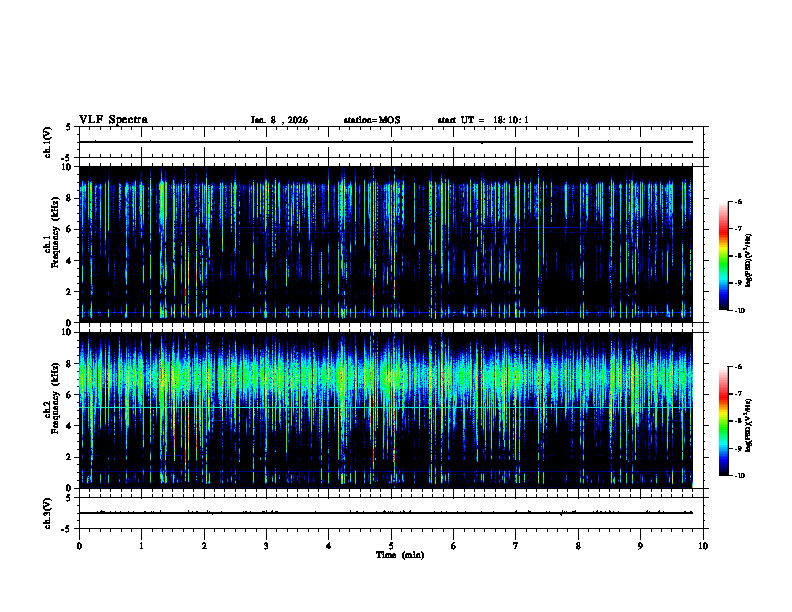Click the ch.3(V) axis label
792x612 pixels.
pyautogui.click(x=47, y=513)
